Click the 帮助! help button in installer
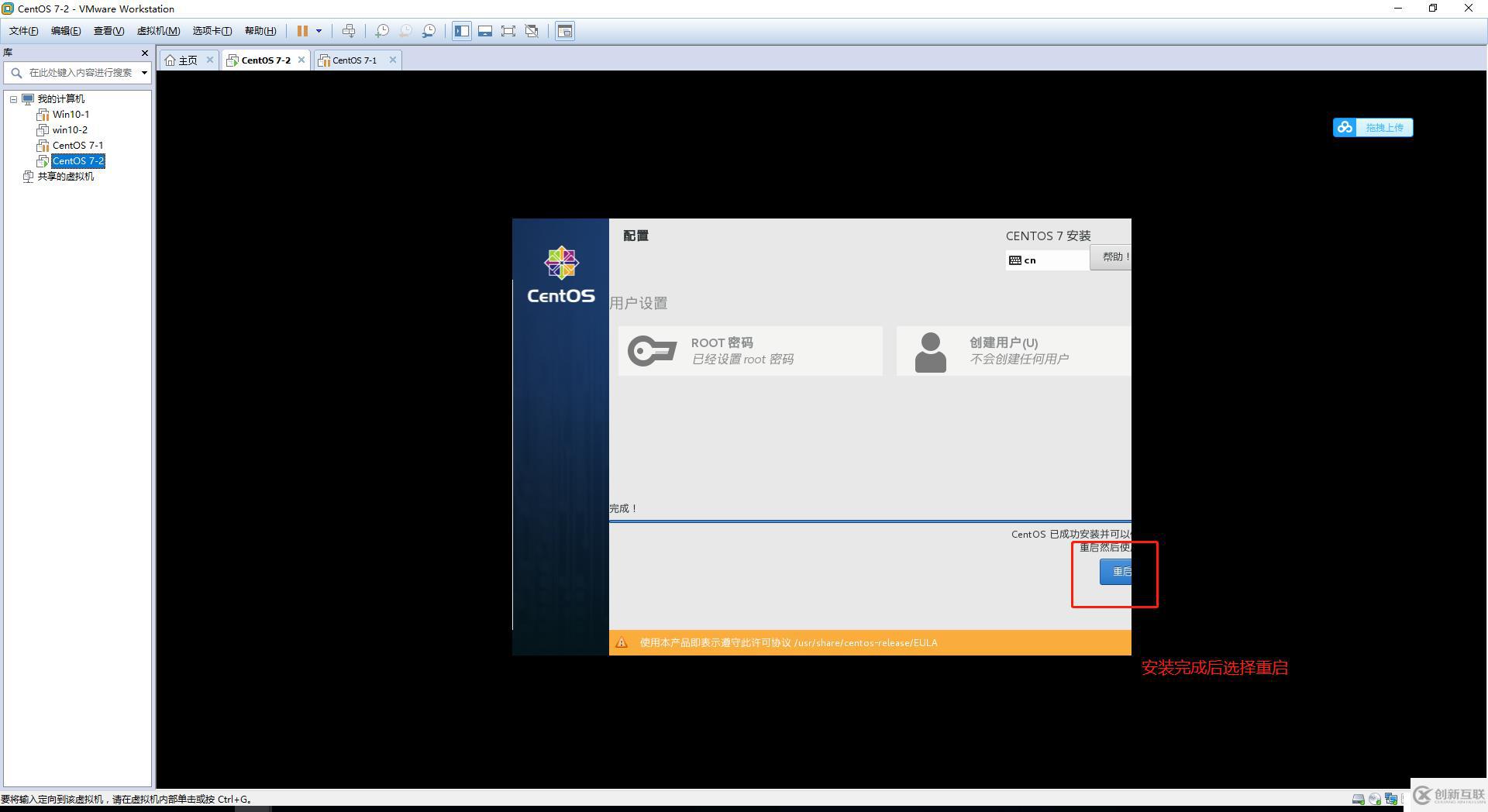The width and height of the screenshot is (1488, 812). coord(1111,257)
